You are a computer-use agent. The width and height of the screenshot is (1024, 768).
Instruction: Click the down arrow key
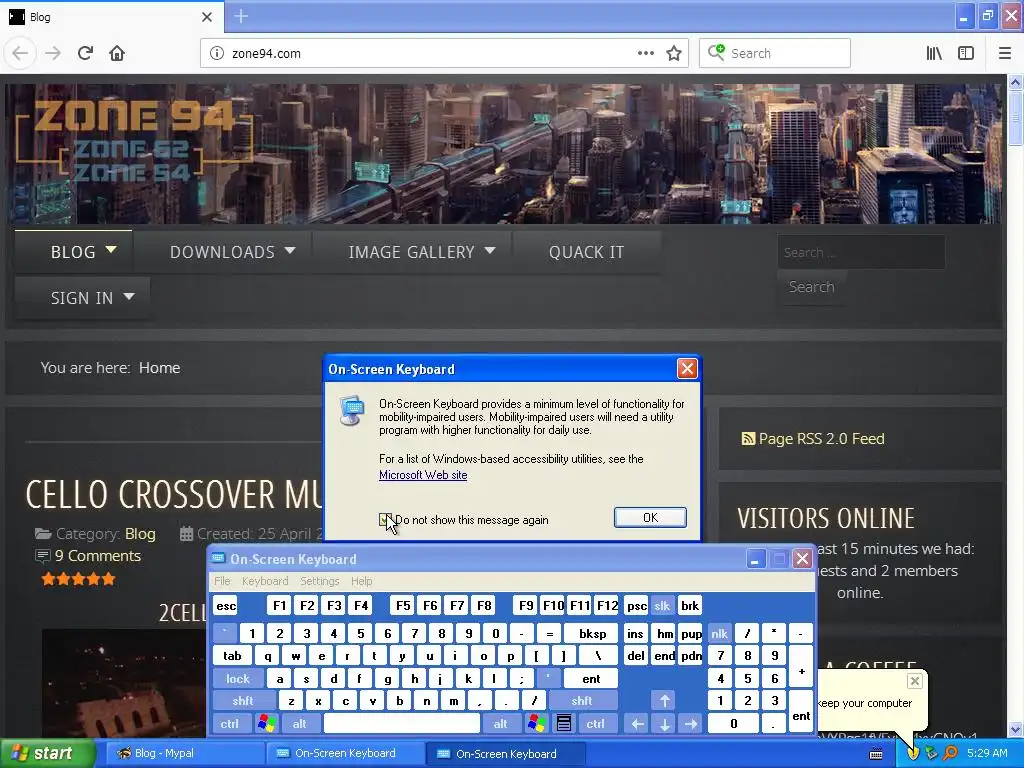[x=664, y=723]
